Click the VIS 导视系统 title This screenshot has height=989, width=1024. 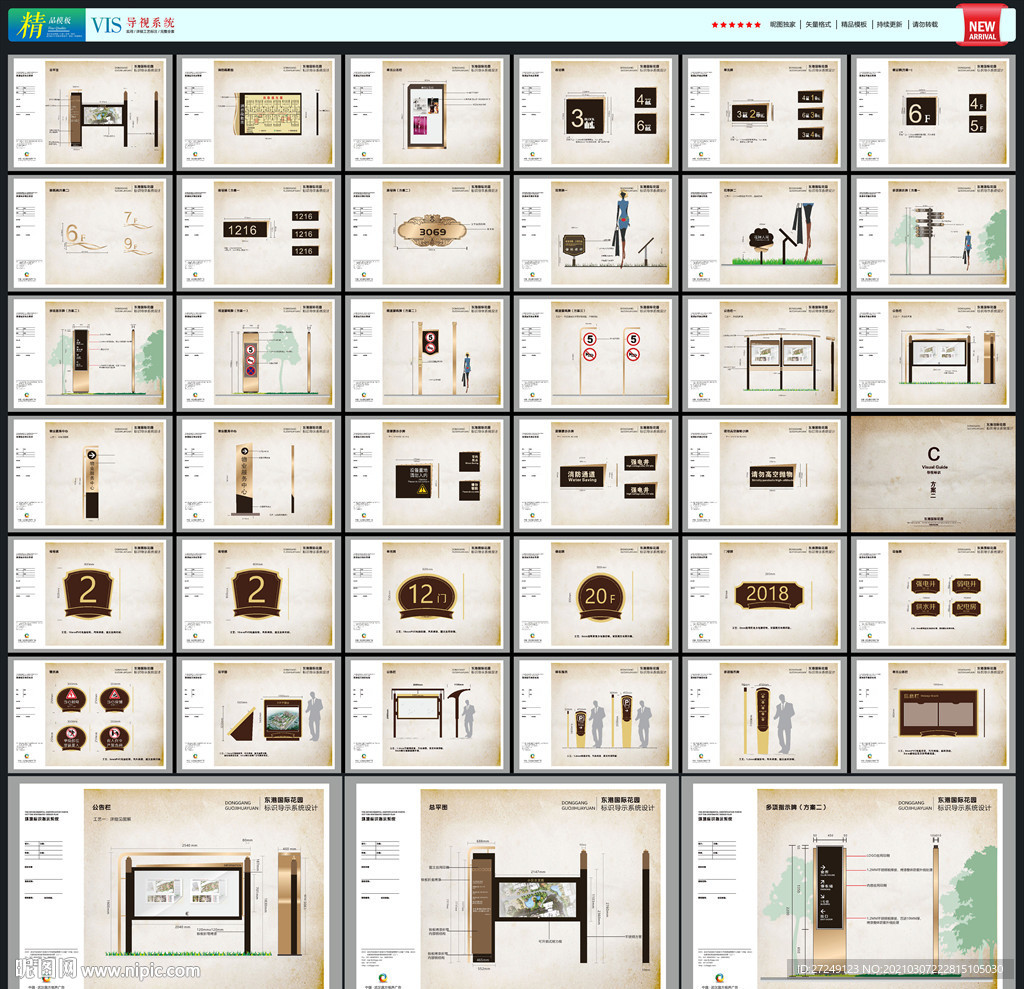point(132,25)
